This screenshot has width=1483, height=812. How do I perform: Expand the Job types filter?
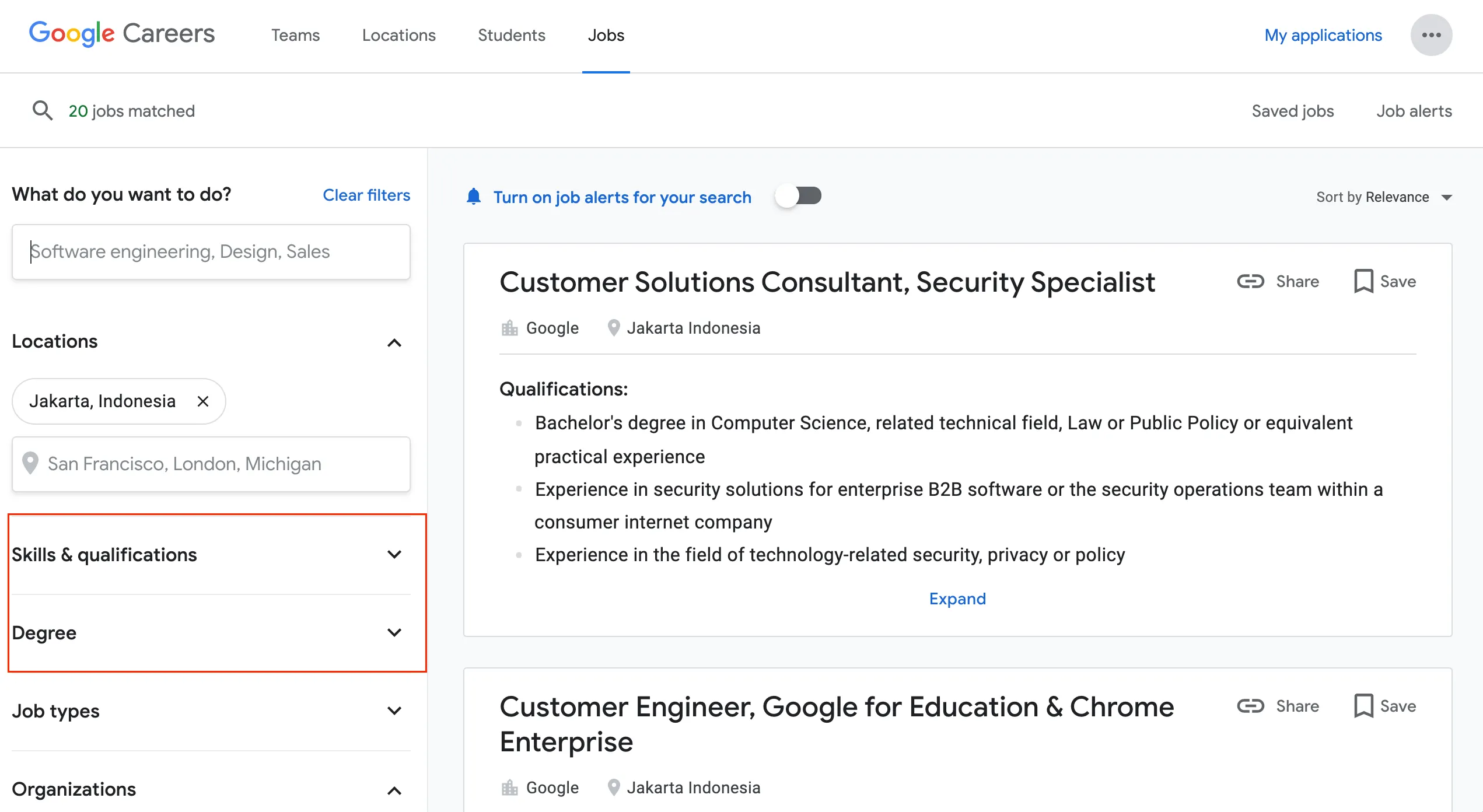[x=394, y=710]
